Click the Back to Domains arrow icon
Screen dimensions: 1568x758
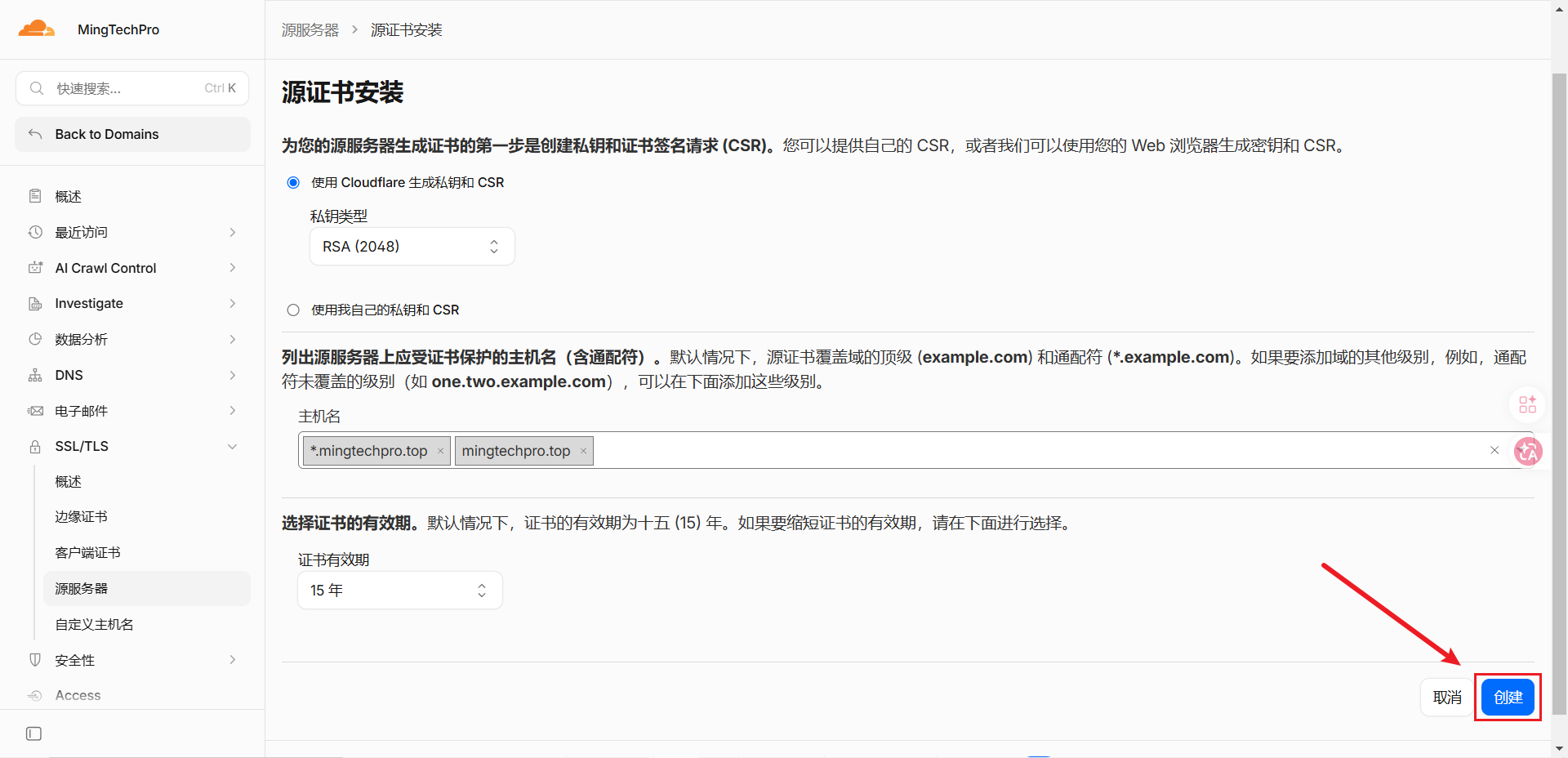pos(35,134)
